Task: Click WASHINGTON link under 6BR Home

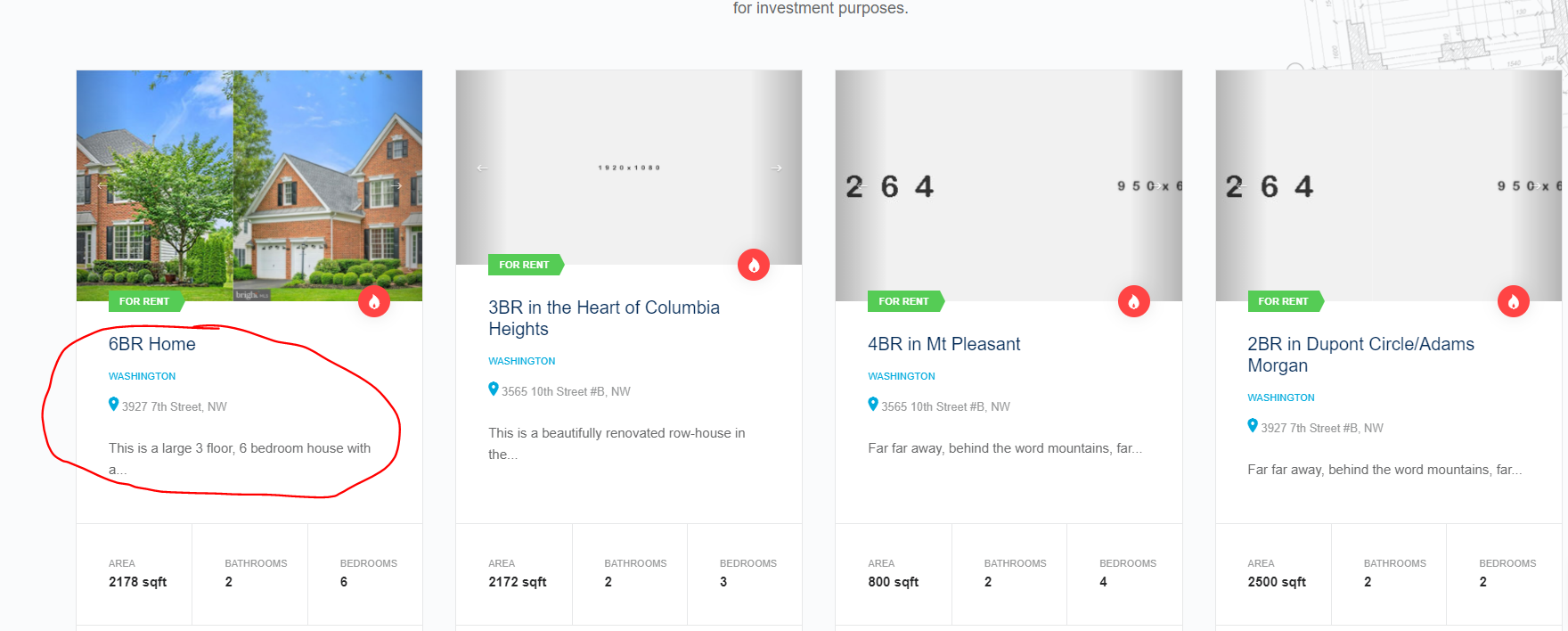Action: pyautogui.click(x=143, y=376)
